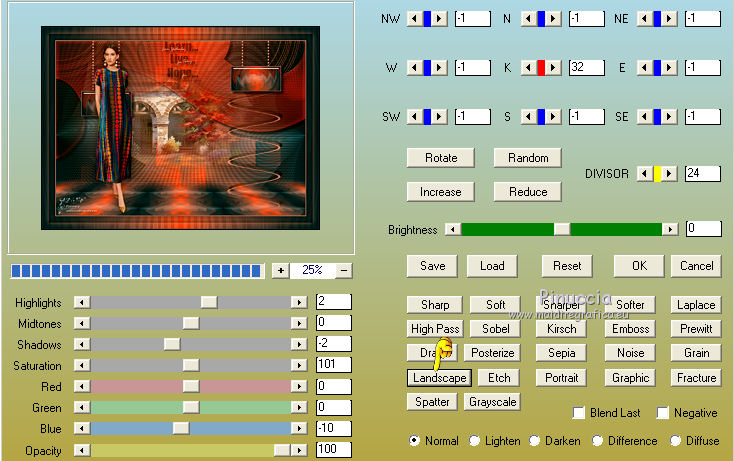The width and height of the screenshot is (734, 461).
Task: Select the Diffuse blend mode
Action: (x=675, y=441)
